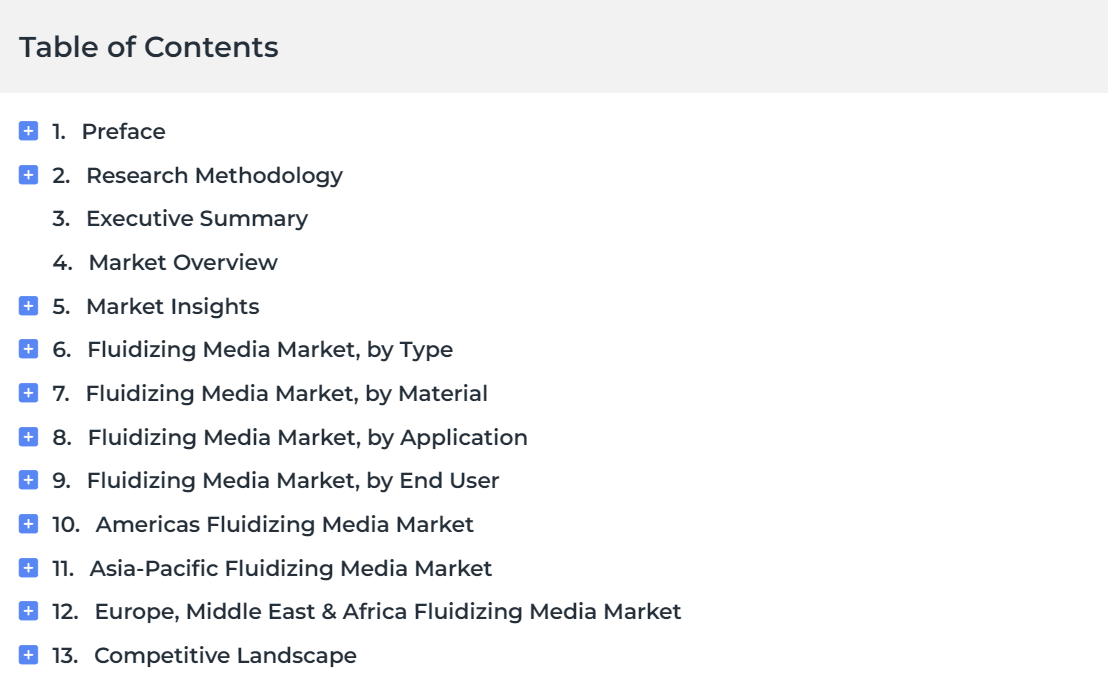Click Market Insights title text
The height and width of the screenshot is (681, 1108).
click(172, 307)
